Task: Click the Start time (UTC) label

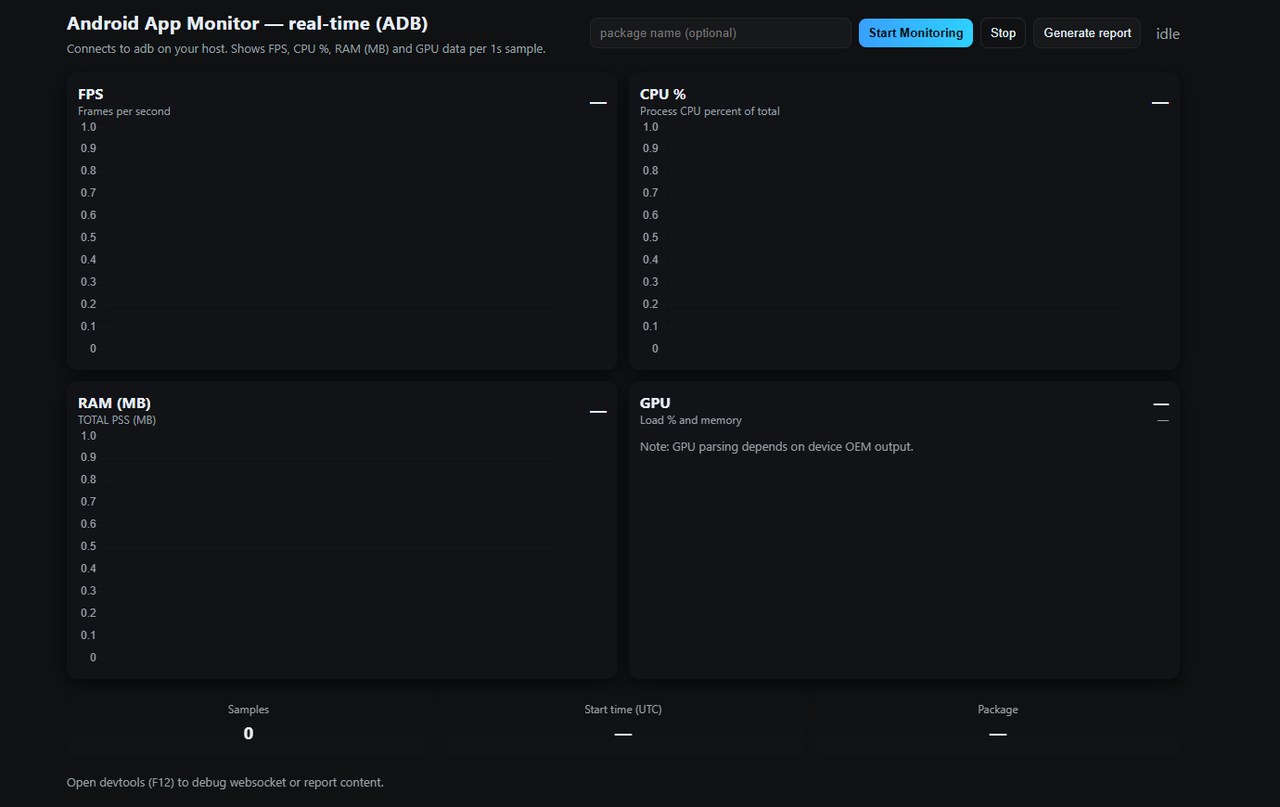Action: pyautogui.click(x=623, y=710)
